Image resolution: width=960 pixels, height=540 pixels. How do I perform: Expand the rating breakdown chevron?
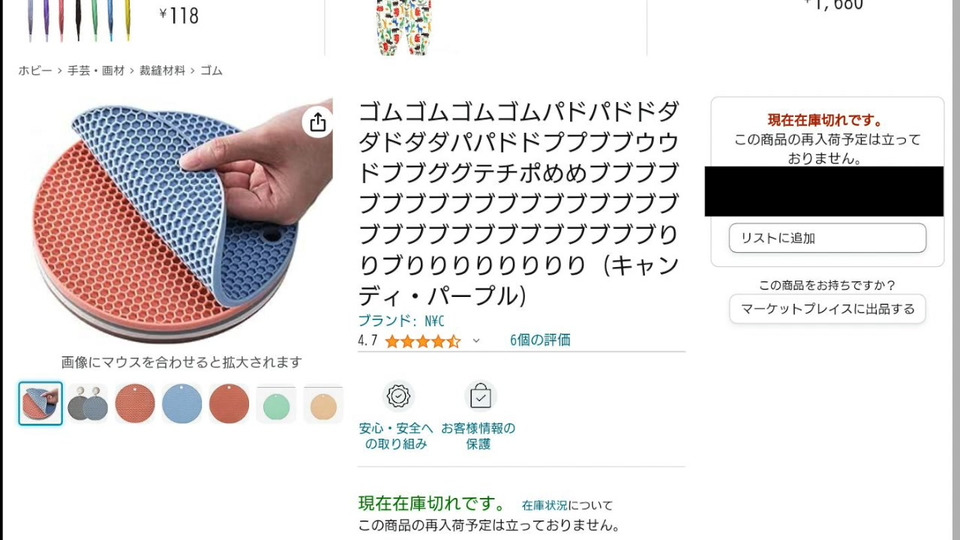476,341
